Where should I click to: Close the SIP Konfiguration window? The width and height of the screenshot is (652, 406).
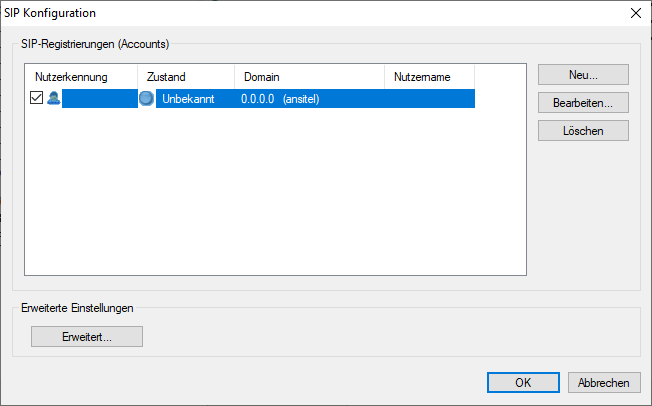point(634,13)
